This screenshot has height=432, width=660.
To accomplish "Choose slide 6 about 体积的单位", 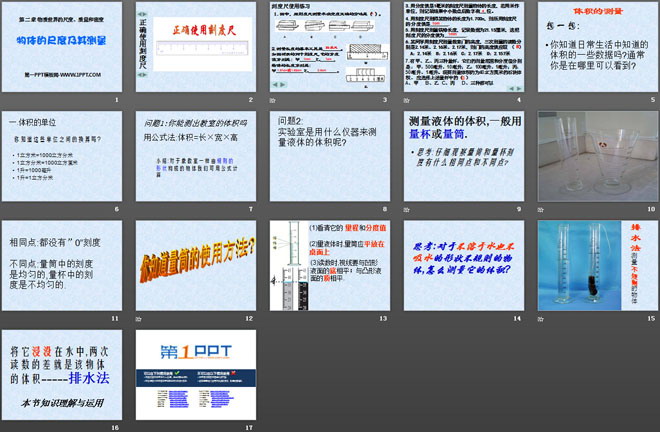I will pos(61,156).
